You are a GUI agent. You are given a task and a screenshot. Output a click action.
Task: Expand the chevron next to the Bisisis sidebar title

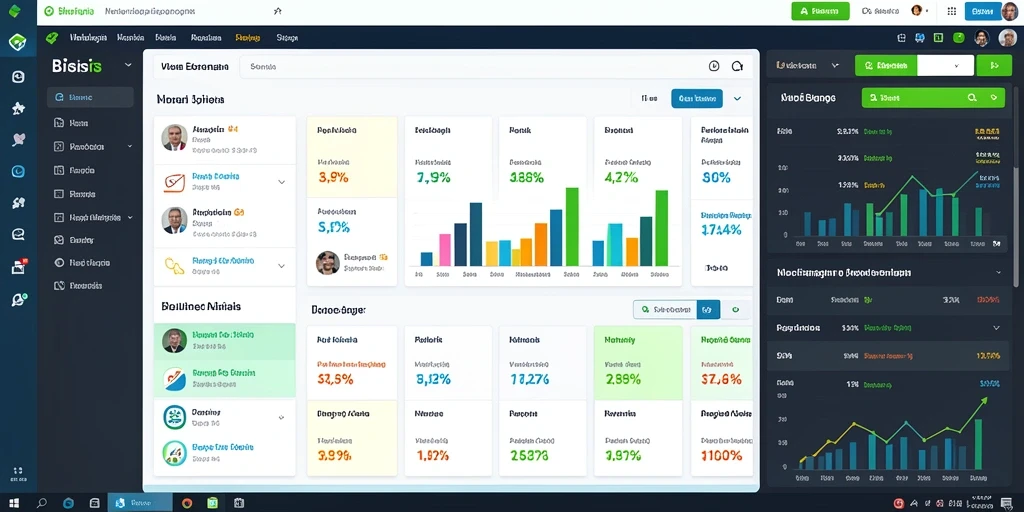coord(128,65)
